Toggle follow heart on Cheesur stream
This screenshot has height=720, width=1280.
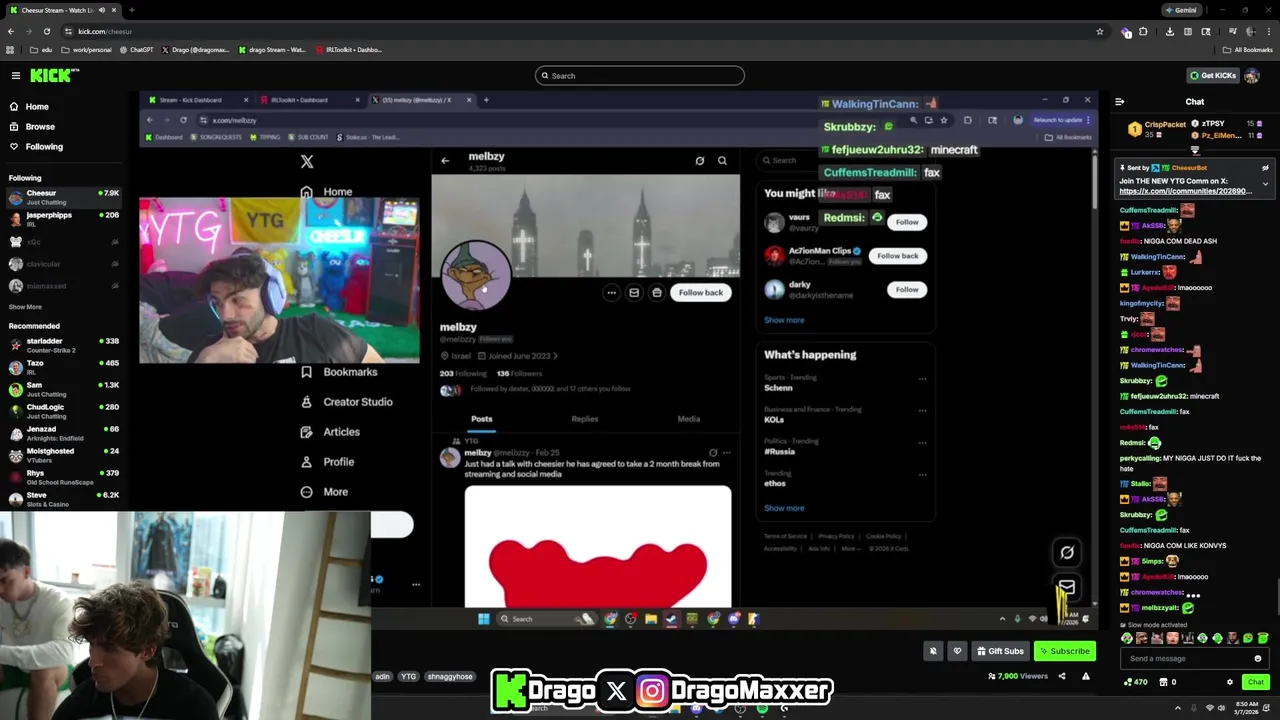click(x=957, y=651)
